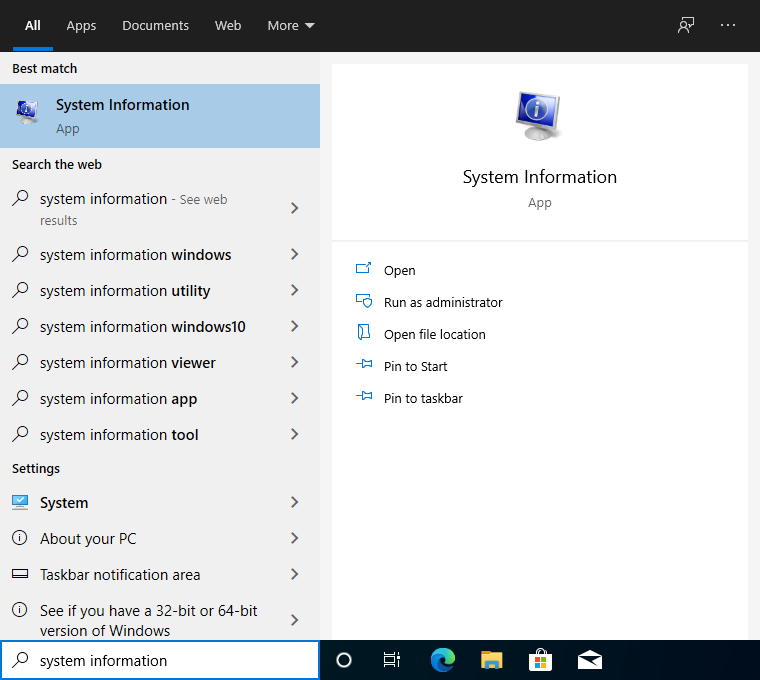Viewport: 760px width, 680px height.
Task: Expand arrow for System setting
Action: point(294,502)
